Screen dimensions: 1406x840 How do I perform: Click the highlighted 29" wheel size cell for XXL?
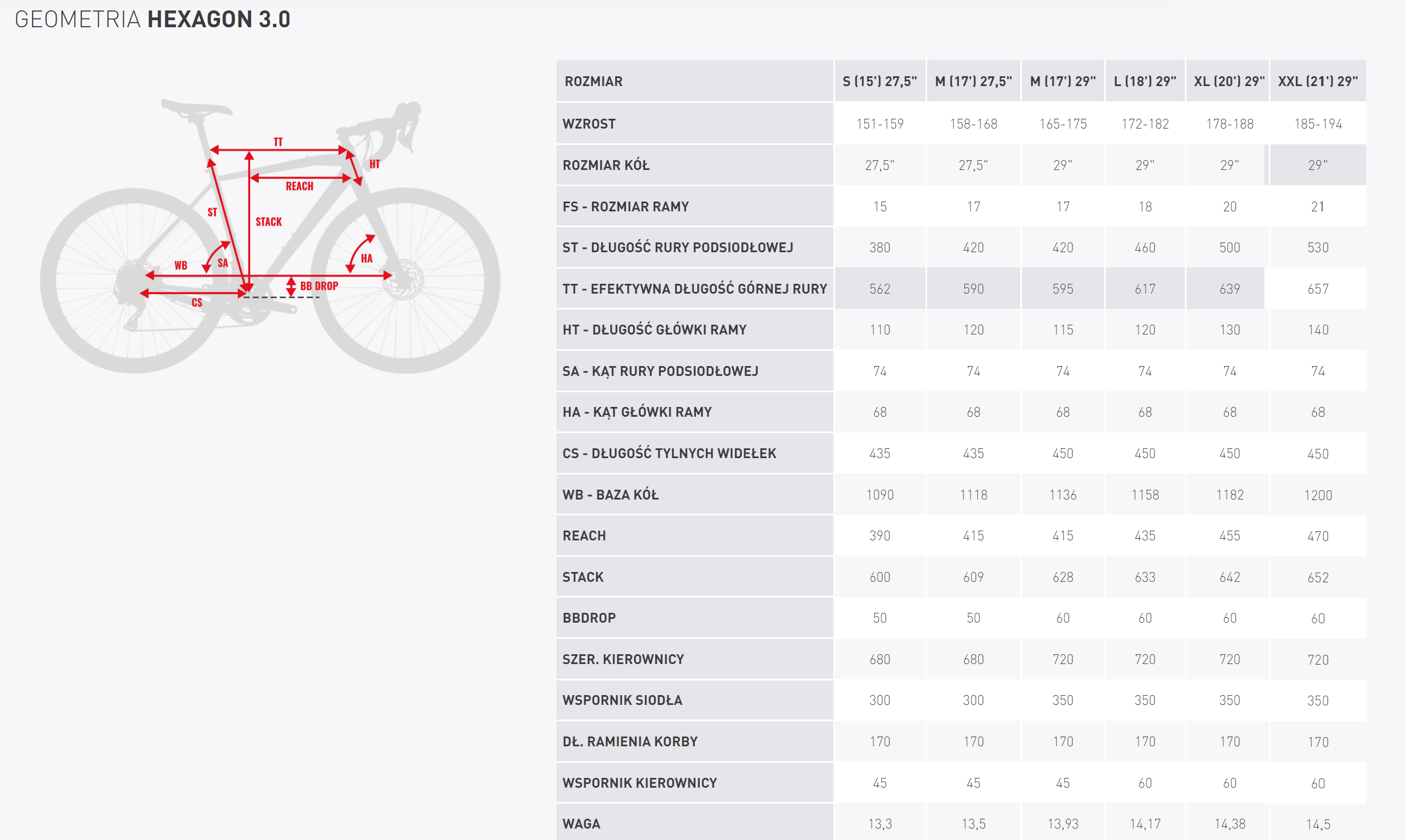(x=1317, y=165)
